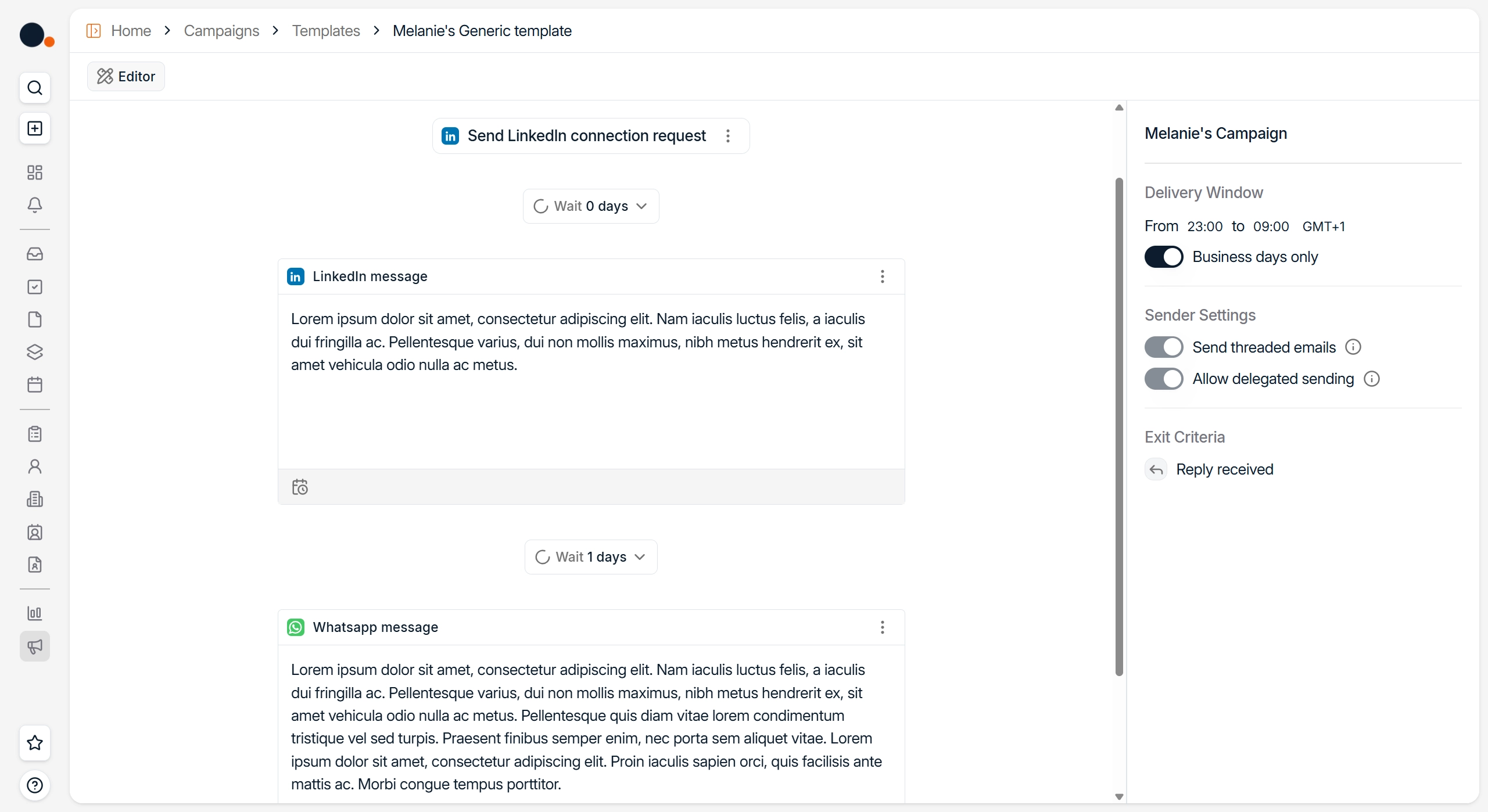Toggle Send threaded emails switch
The width and height of the screenshot is (1488, 812).
tap(1164, 347)
